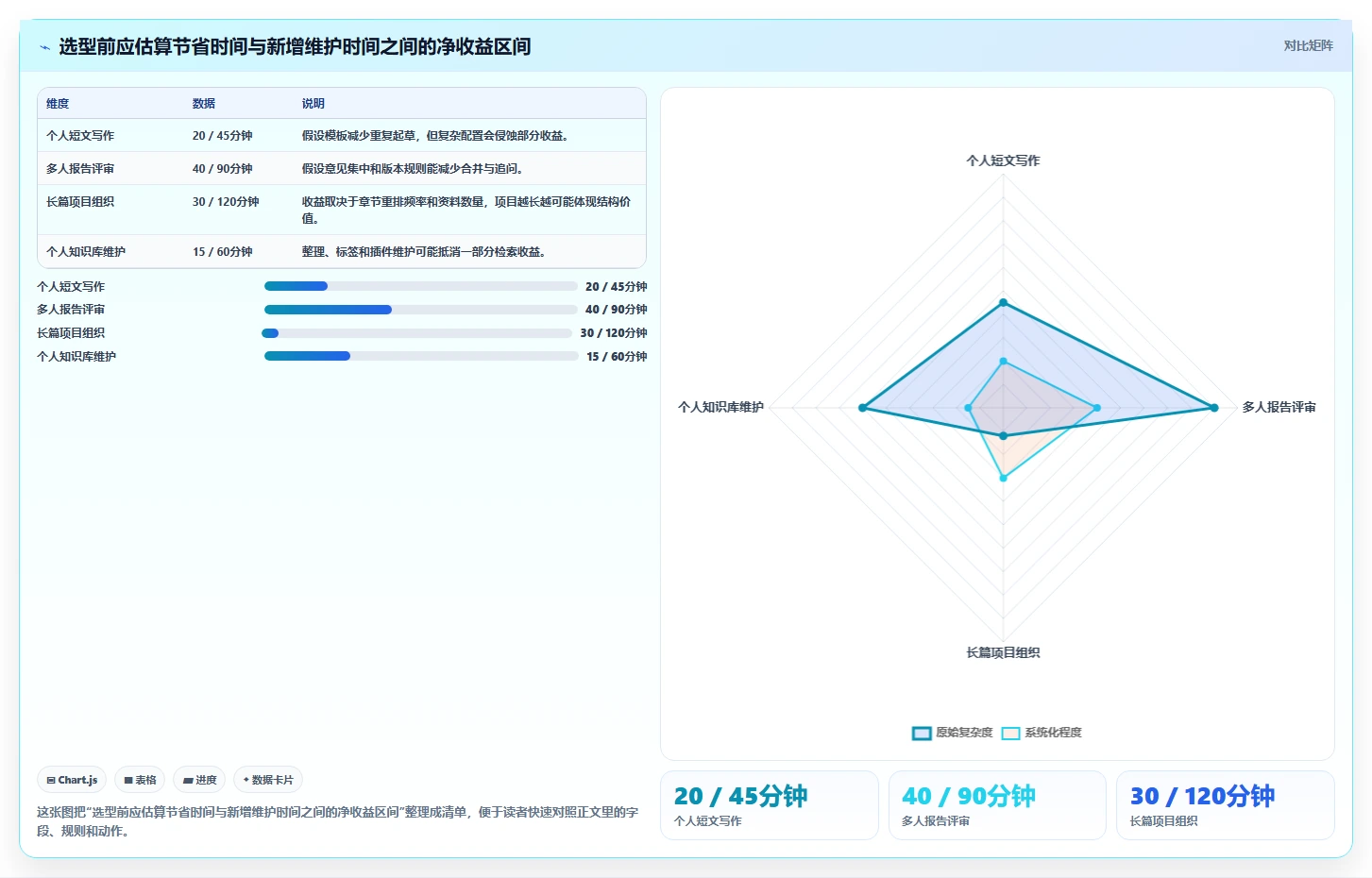Click the main heading 选型前应估算节省时间
The height and width of the screenshot is (878, 1372).
pyautogui.click(x=295, y=46)
